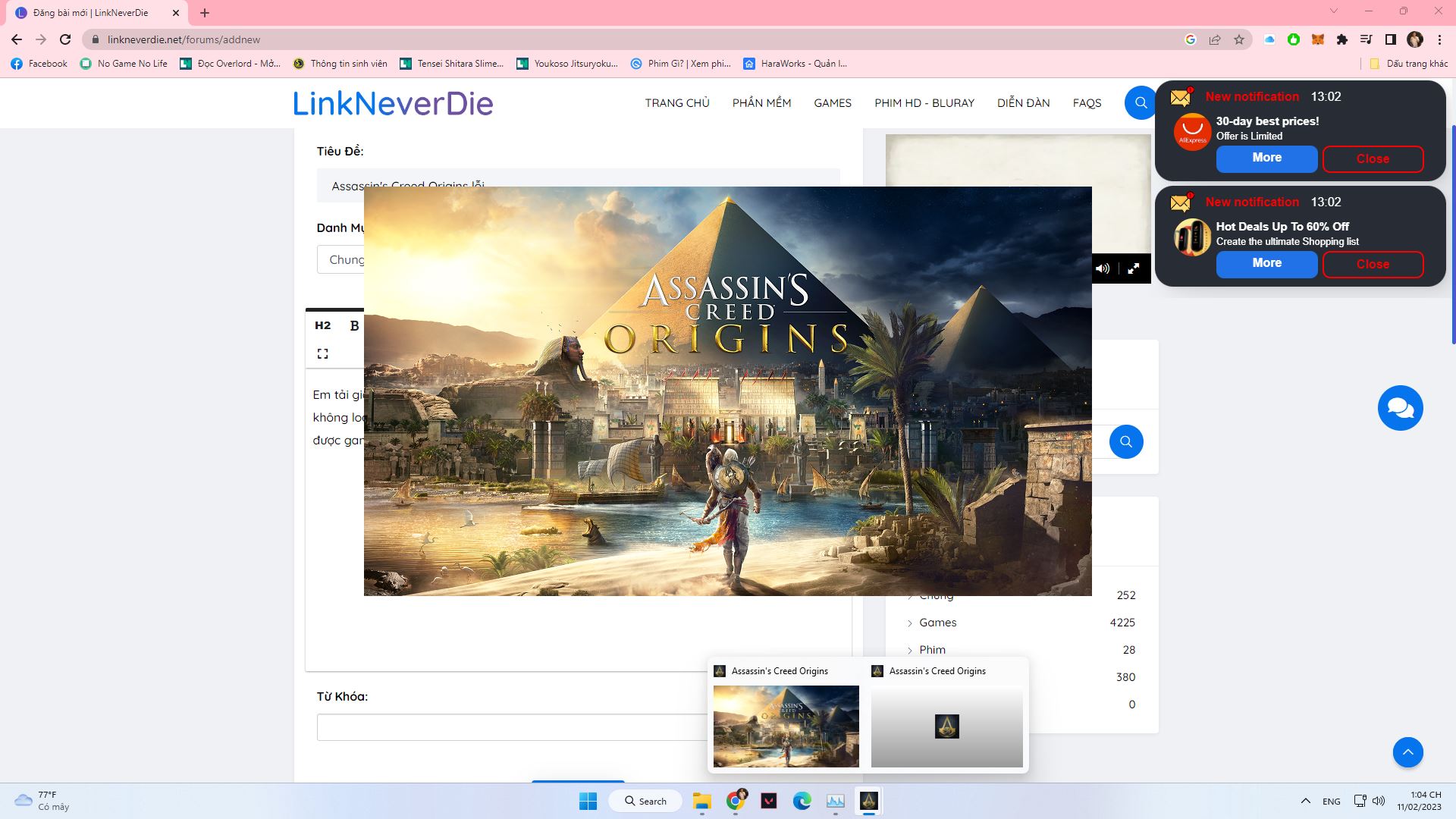This screenshot has height=819, width=1456.
Task: Click the blue sidebar search button
Action: pos(1126,441)
